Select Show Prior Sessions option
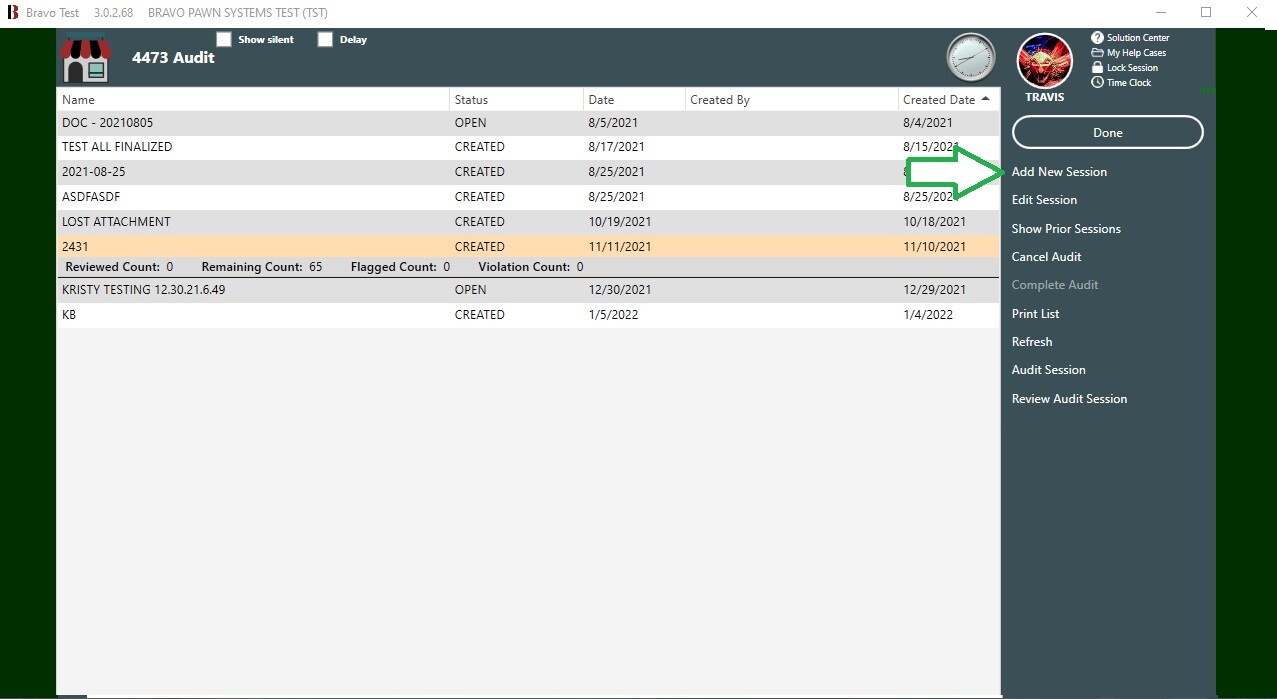 tap(1066, 229)
